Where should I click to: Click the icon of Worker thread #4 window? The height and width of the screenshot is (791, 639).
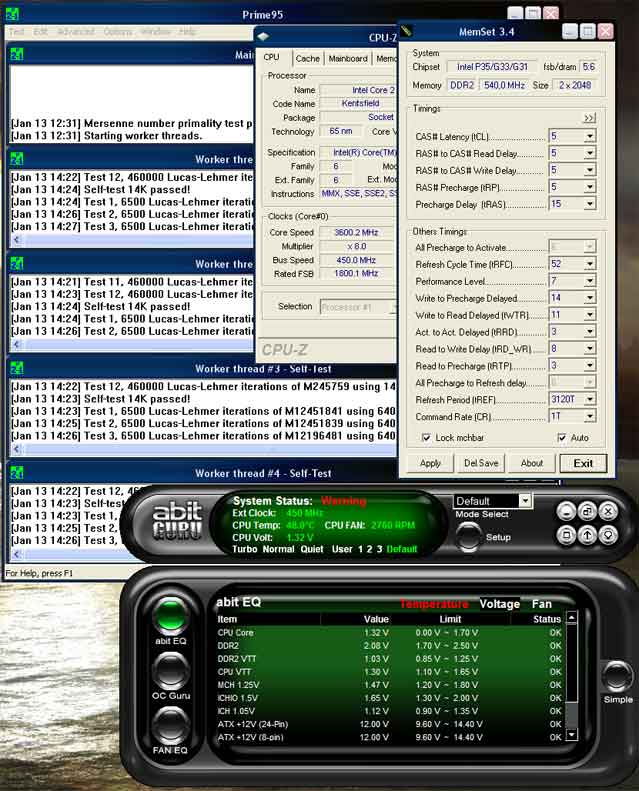click(x=17, y=473)
